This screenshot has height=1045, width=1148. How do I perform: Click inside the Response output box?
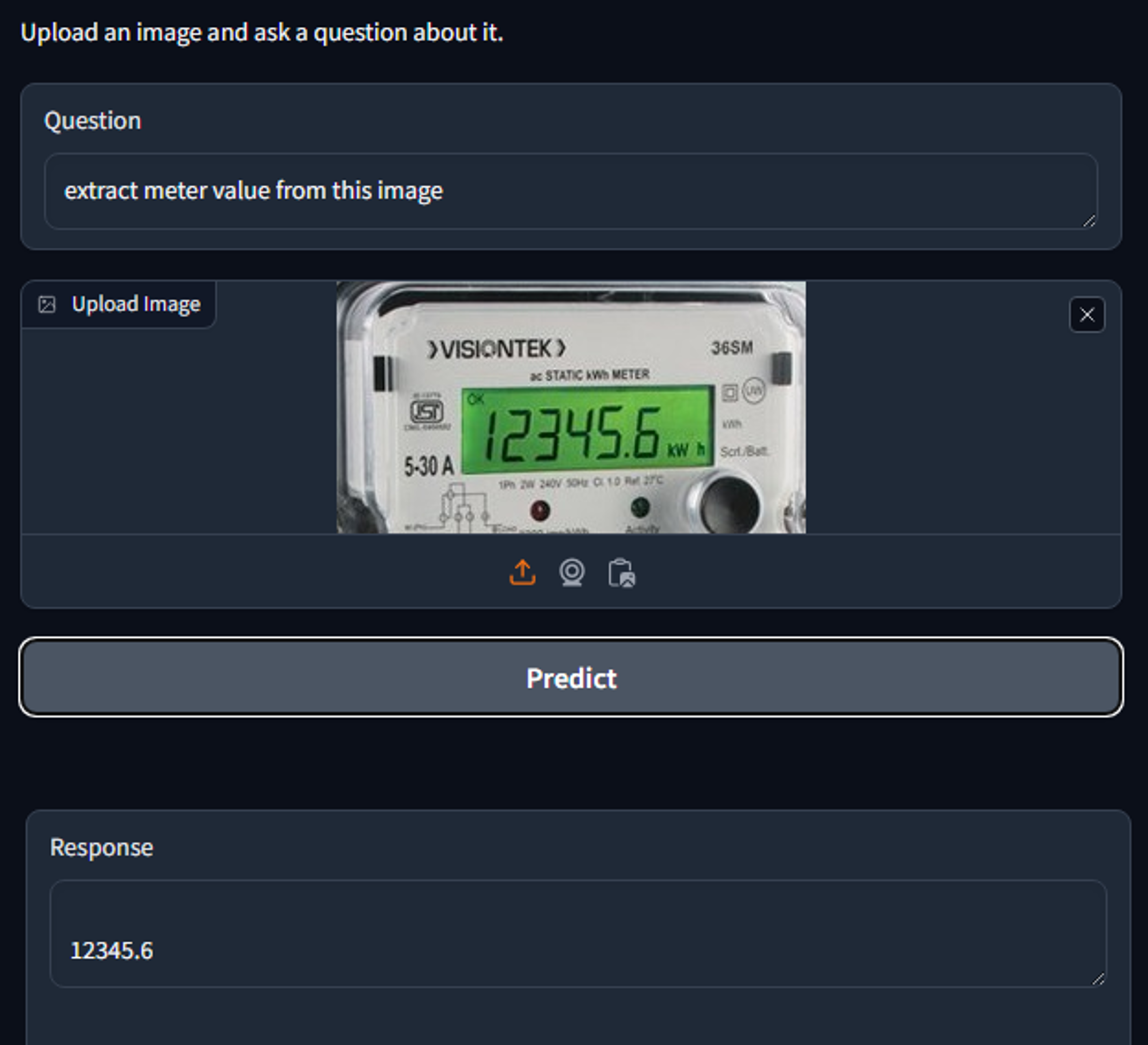point(578,934)
